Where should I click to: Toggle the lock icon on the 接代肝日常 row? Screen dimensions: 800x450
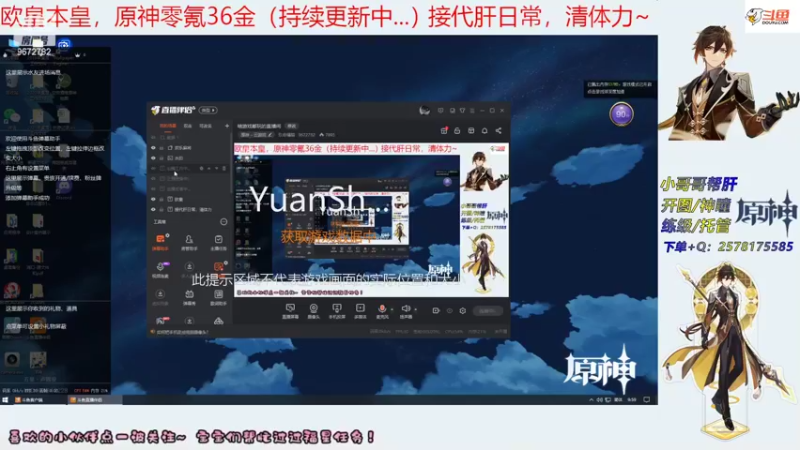pos(161,209)
